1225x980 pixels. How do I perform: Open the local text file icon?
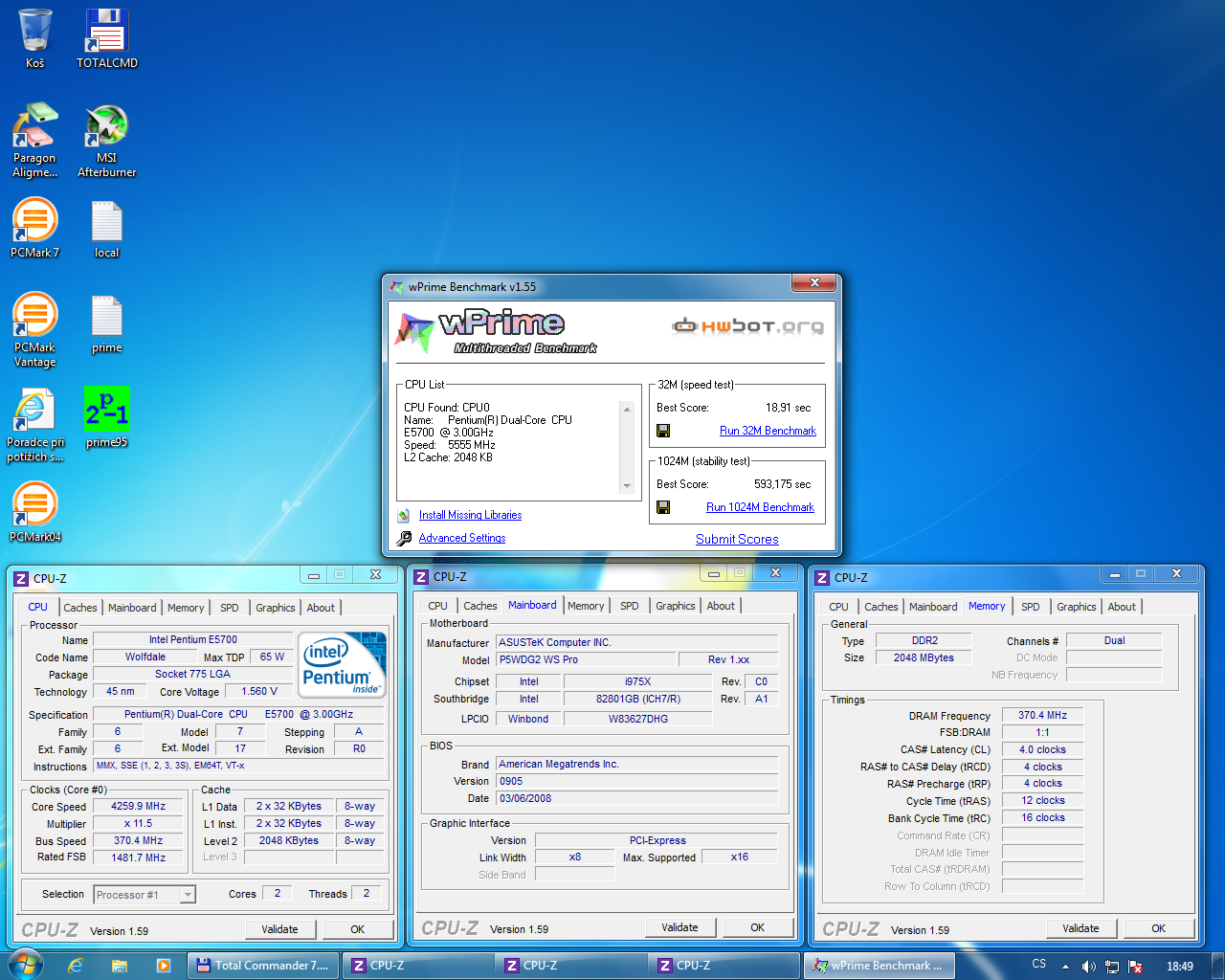tap(106, 228)
